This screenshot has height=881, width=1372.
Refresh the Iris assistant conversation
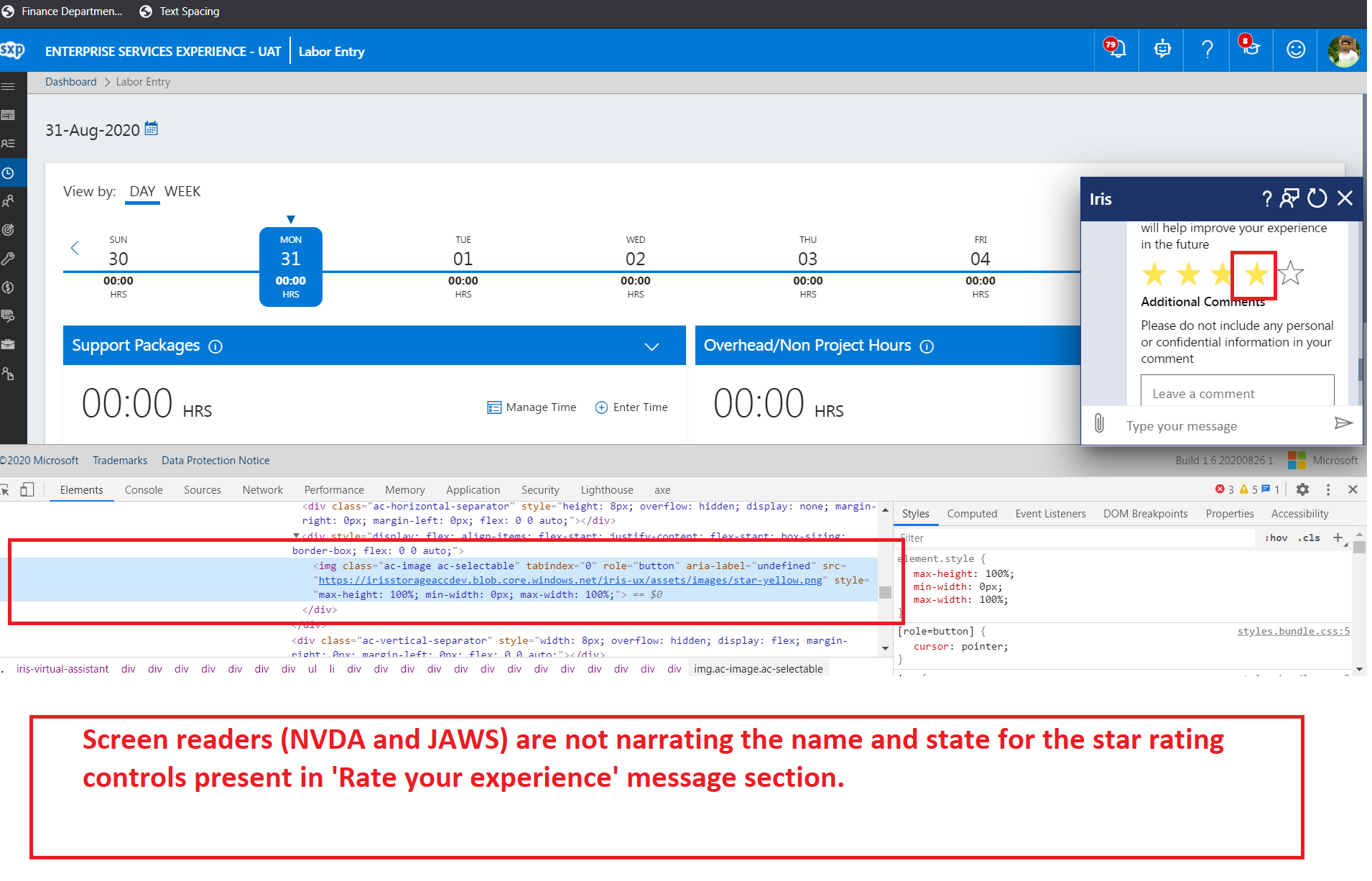click(x=1317, y=198)
